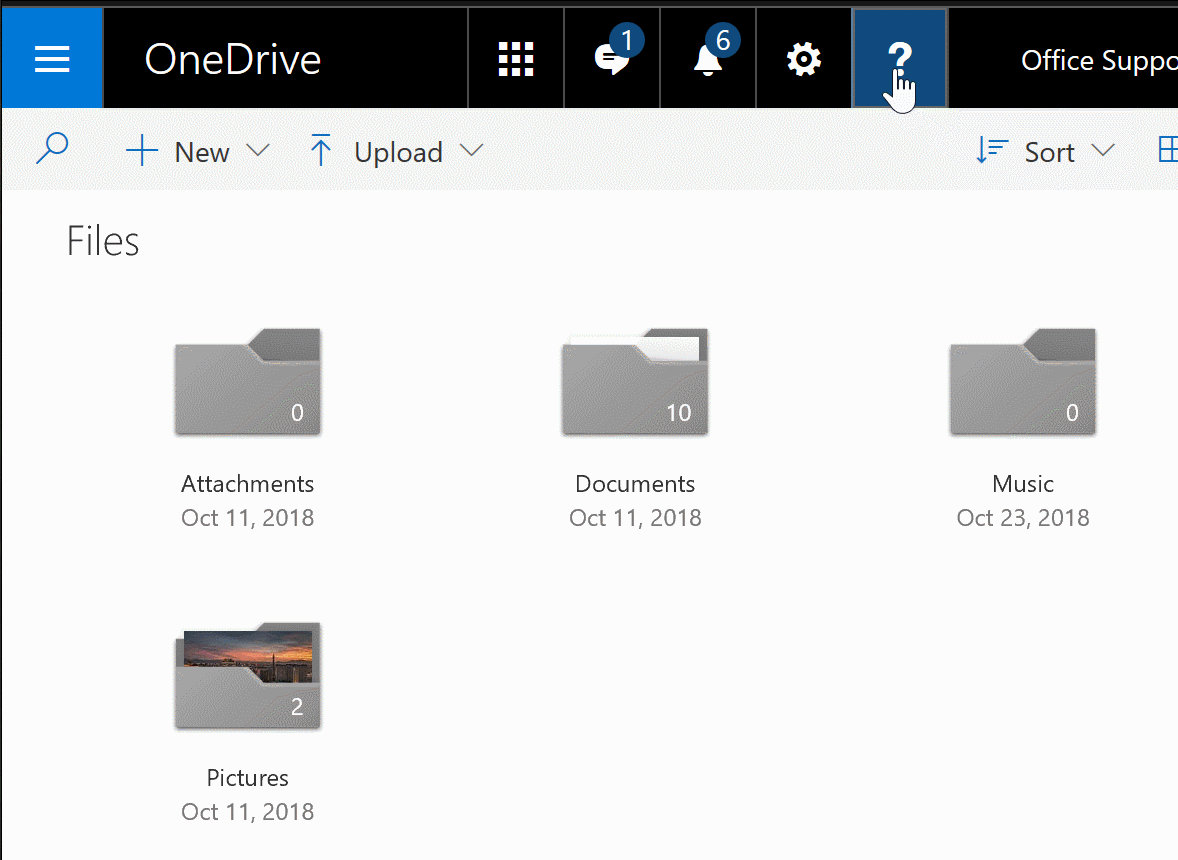Click the upload arrow icon

coord(321,150)
